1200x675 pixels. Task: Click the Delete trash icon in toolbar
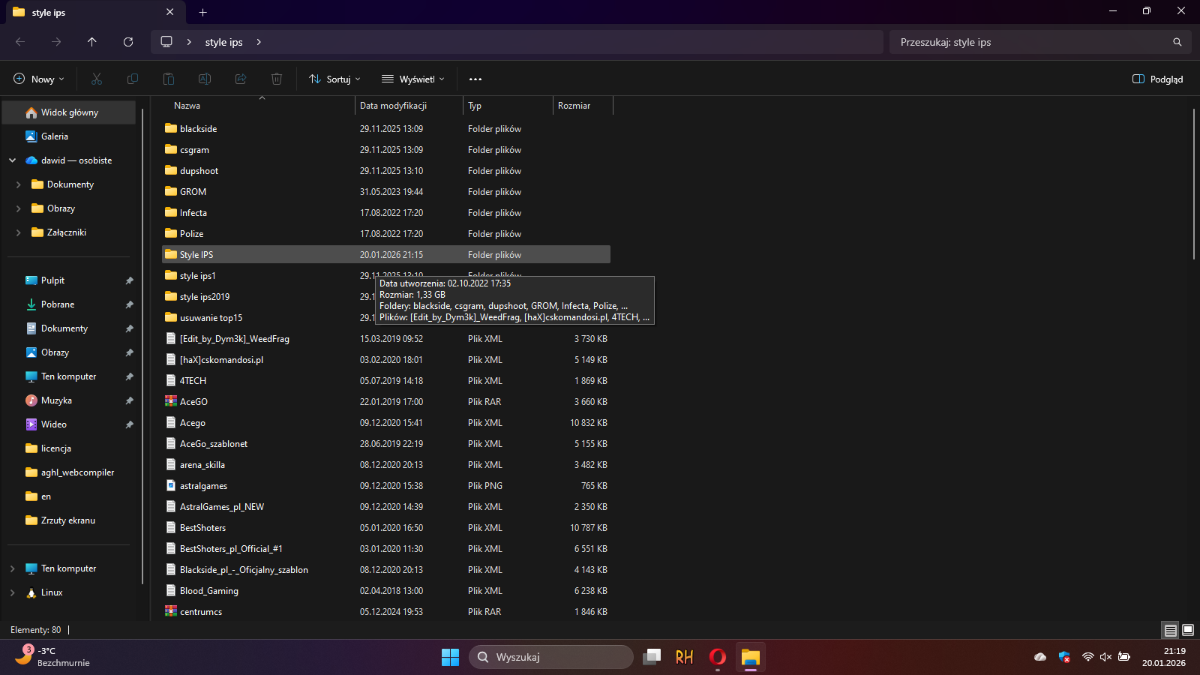(277, 79)
